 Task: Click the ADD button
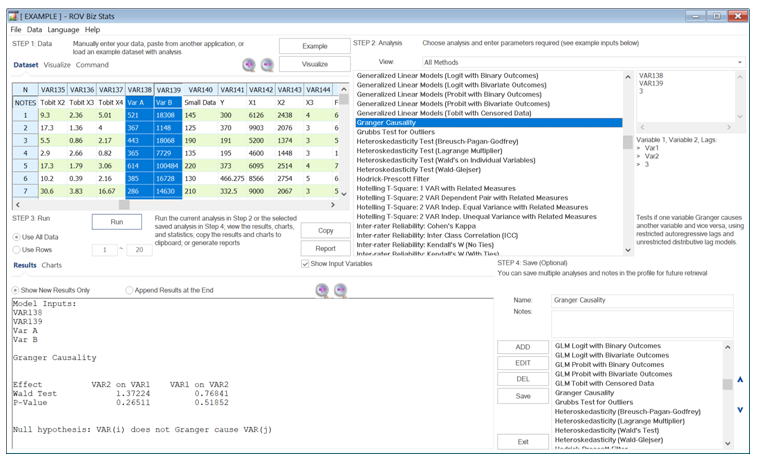point(523,347)
